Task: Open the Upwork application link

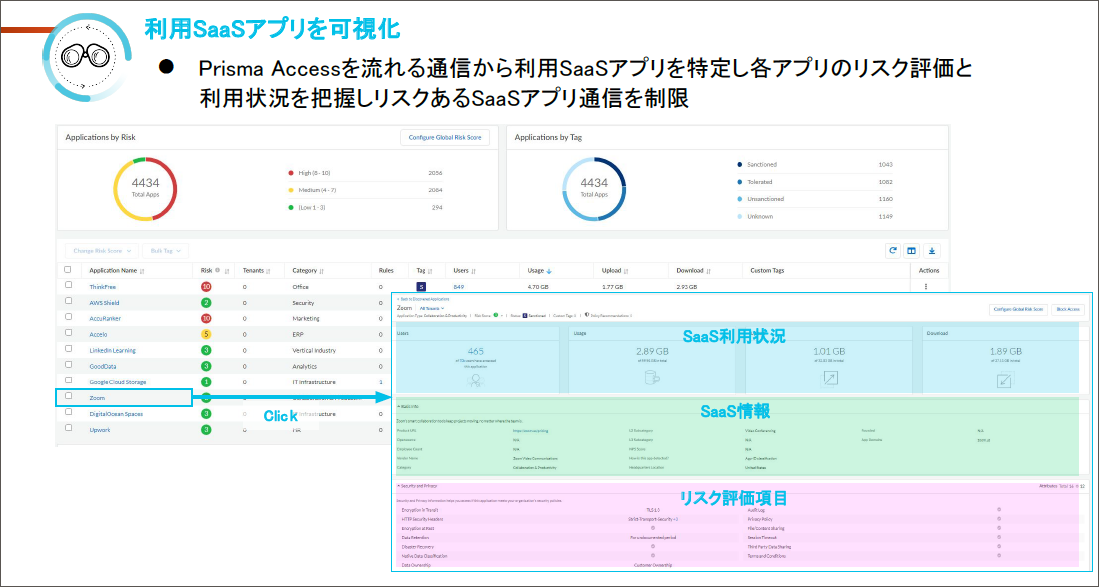Action: (x=100, y=429)
